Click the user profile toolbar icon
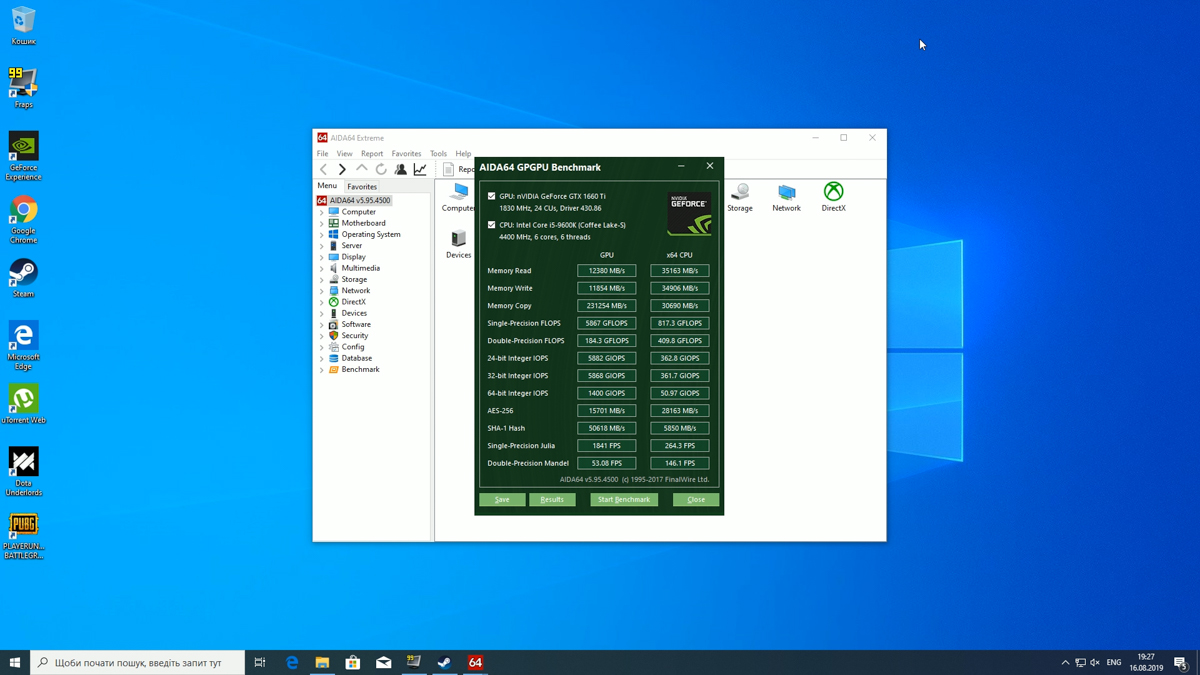Screen dimensions: 1200x675 tap(400, 170)
